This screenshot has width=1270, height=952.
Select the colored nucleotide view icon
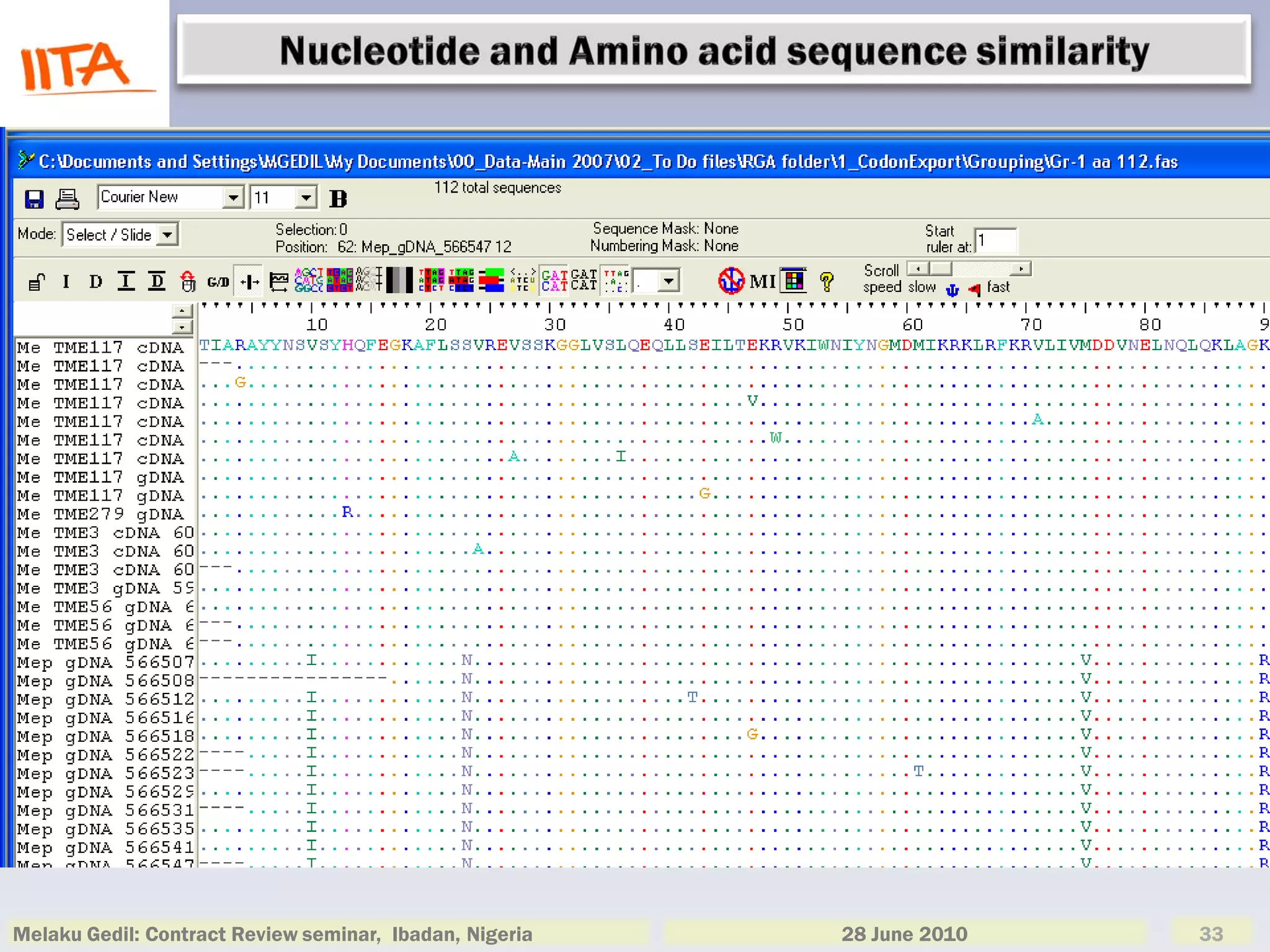308,280
